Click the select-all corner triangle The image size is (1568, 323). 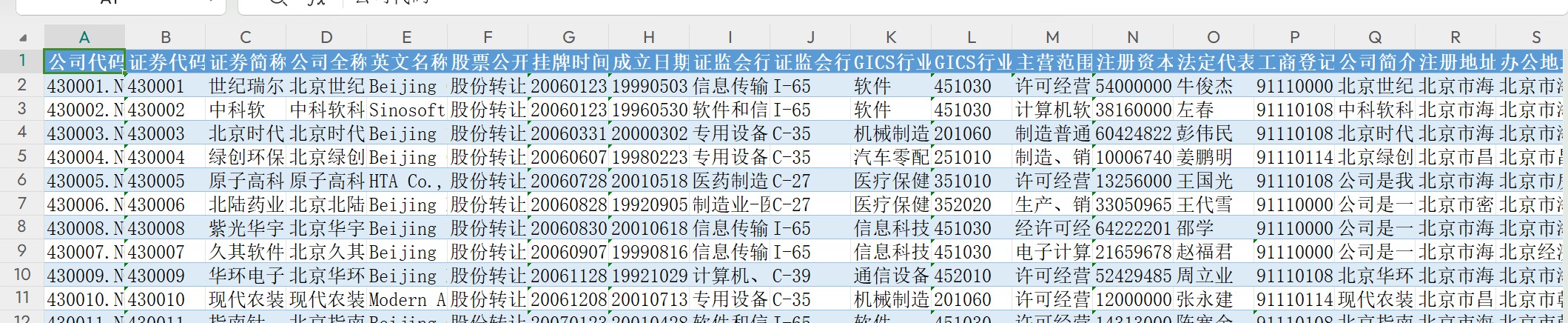click(x=23, y=37)
